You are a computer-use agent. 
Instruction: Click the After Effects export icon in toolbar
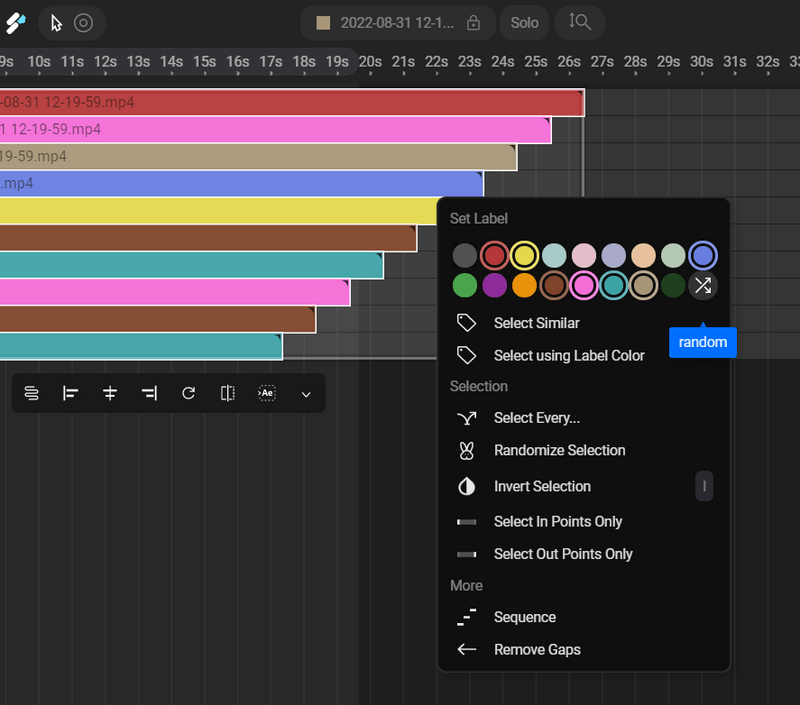point(266,393)
